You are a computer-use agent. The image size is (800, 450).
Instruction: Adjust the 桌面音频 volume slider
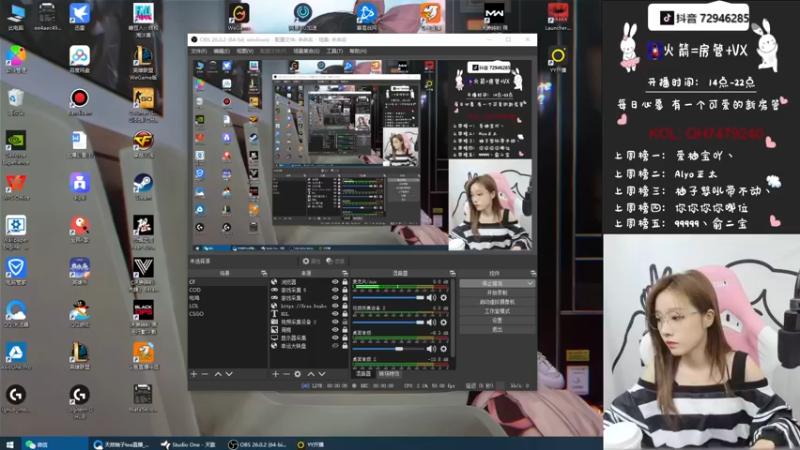pos(389,349)
